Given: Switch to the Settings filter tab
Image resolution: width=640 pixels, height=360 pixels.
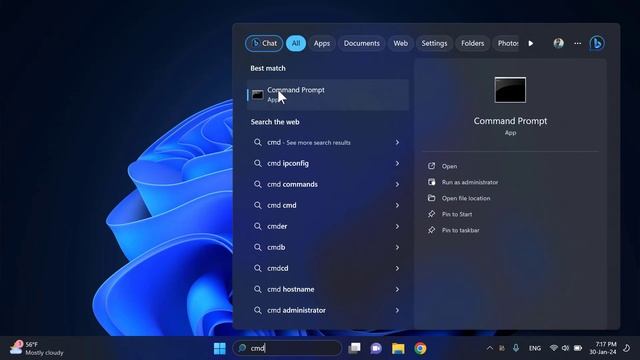Looking at the screenshot, I should (434, 43).
